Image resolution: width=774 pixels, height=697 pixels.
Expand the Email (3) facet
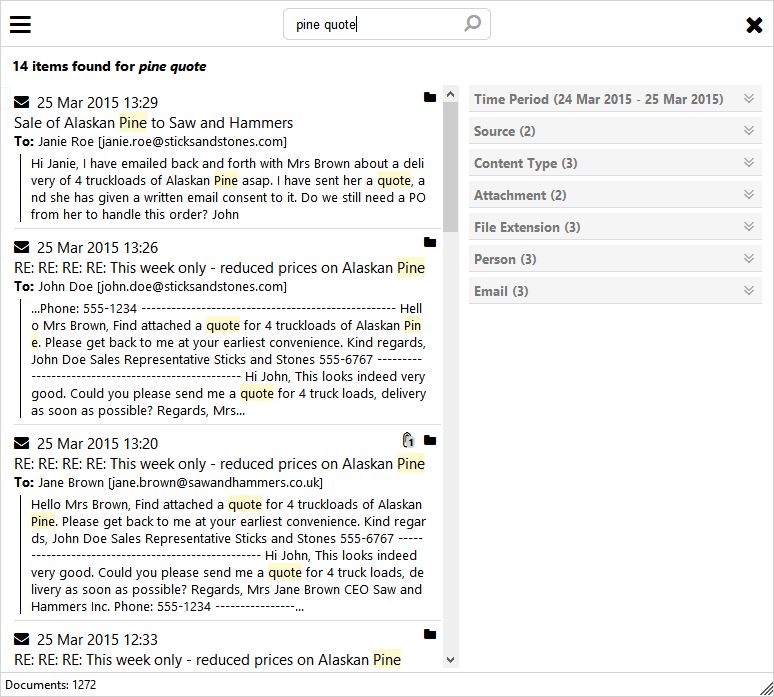coord(615,291)
